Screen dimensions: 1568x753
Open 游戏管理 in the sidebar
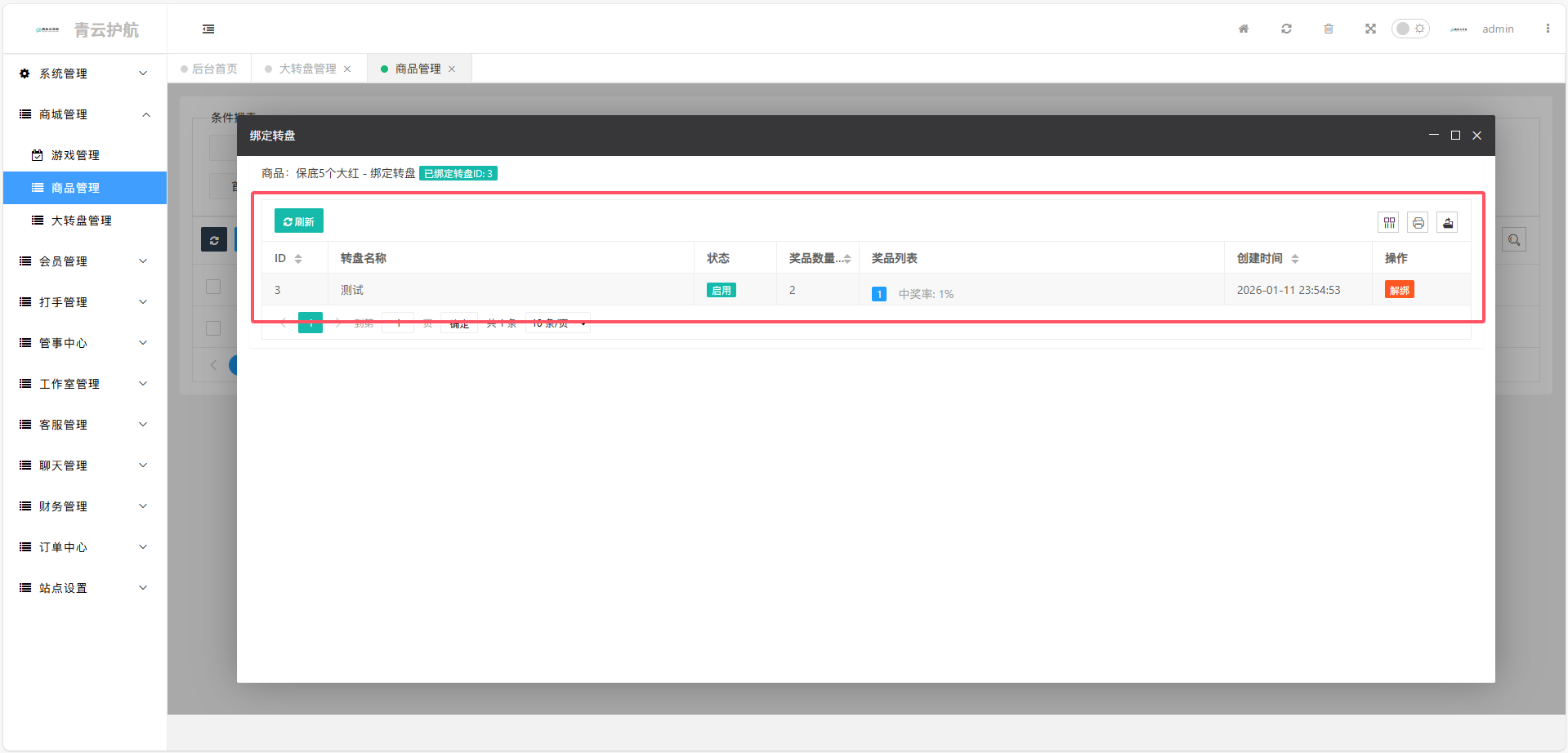(75, 155)
